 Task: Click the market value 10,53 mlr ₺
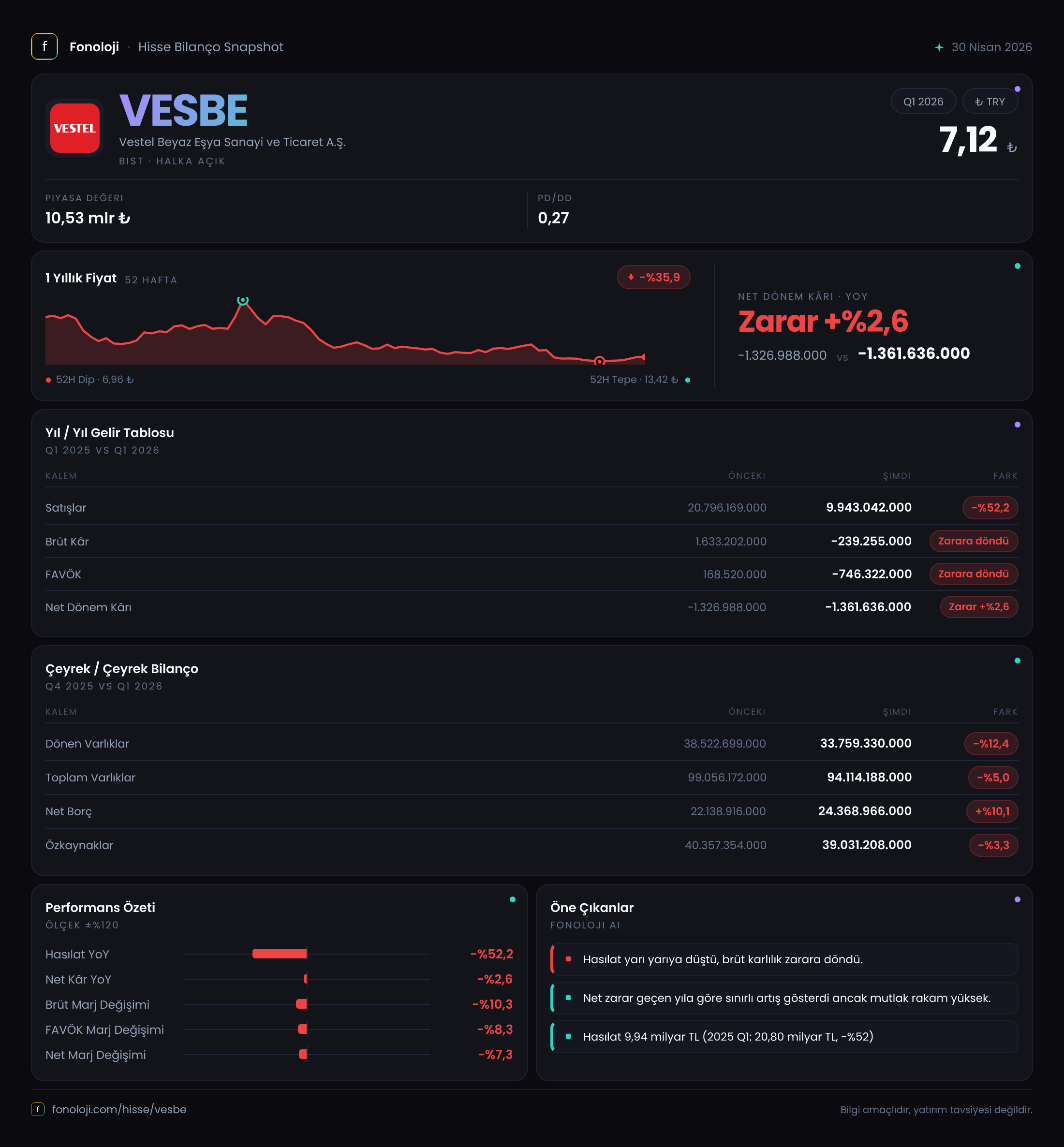tap(88, 218)
